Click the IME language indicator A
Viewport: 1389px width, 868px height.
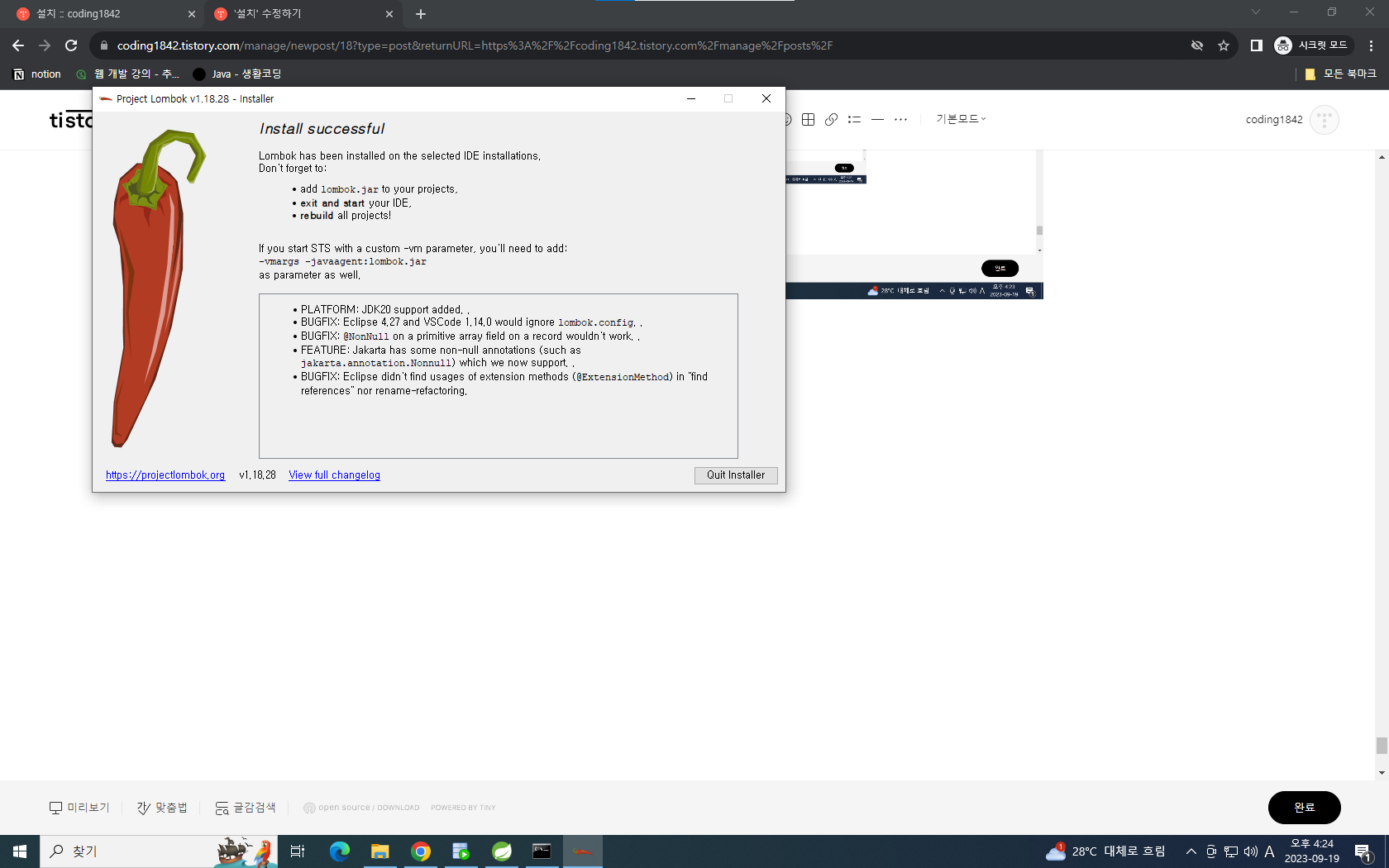tap(1270, 851)
